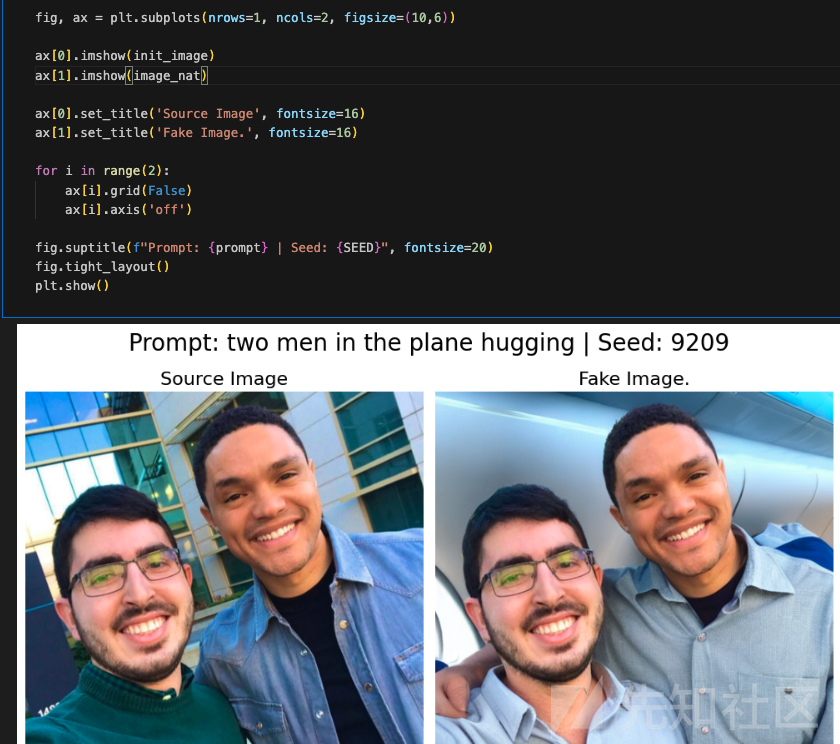This screenshot has width=840, height=744.
Task: Click the {SEED} placeholder in the f-string
Action: (x=358, y=247)
